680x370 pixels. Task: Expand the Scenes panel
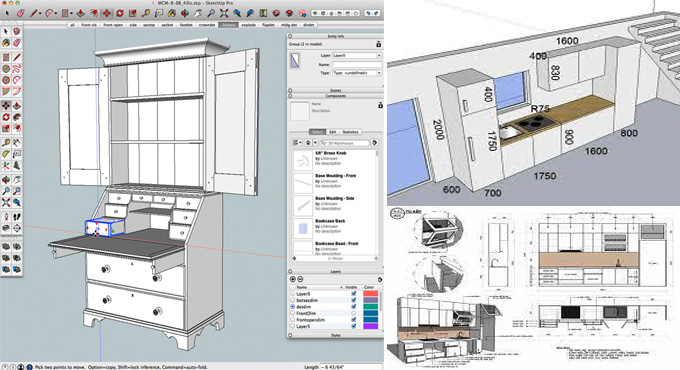click(x=290, y=90)
